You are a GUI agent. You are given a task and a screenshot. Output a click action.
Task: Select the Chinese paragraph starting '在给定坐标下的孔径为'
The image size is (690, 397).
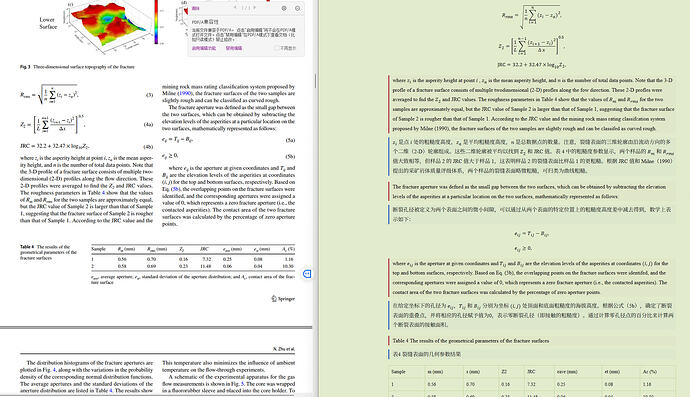point(532,315)
